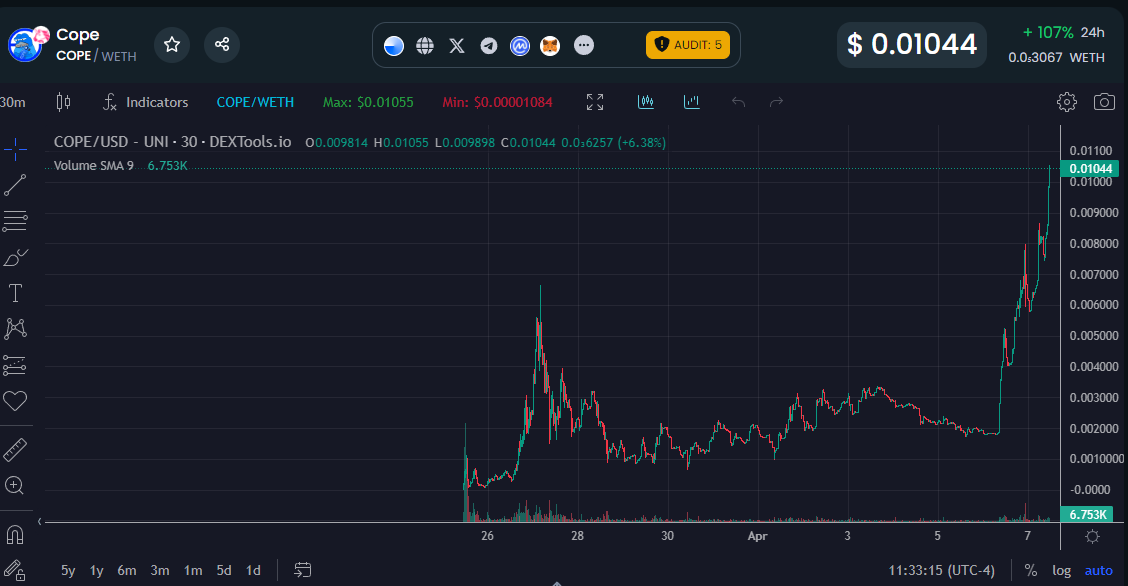Toggle the lock drawings pencil tool
Screen dimensions: 1128x586
(x=14, y=570)
